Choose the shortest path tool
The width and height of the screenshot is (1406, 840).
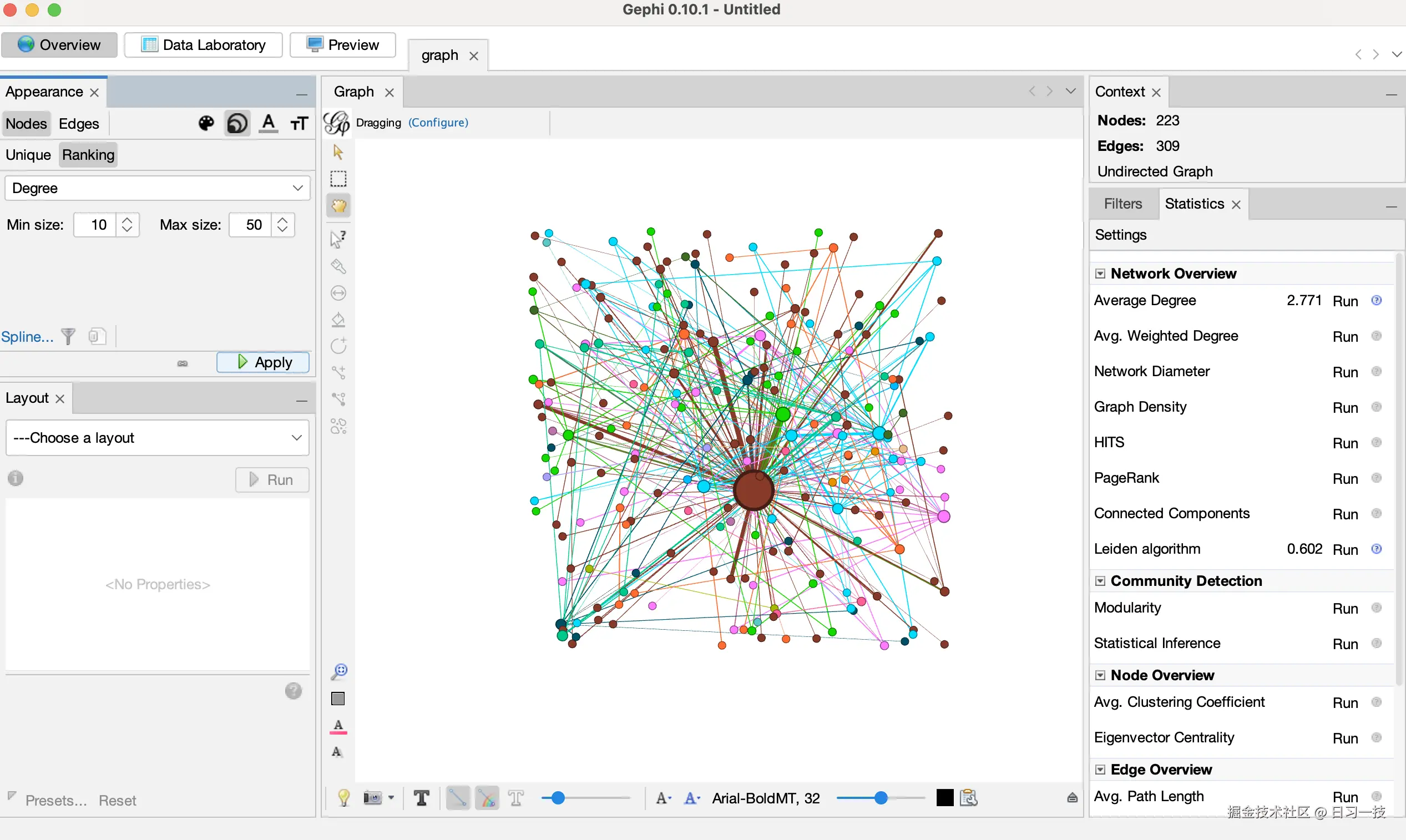pyautogui.click(x=338, y=399)
